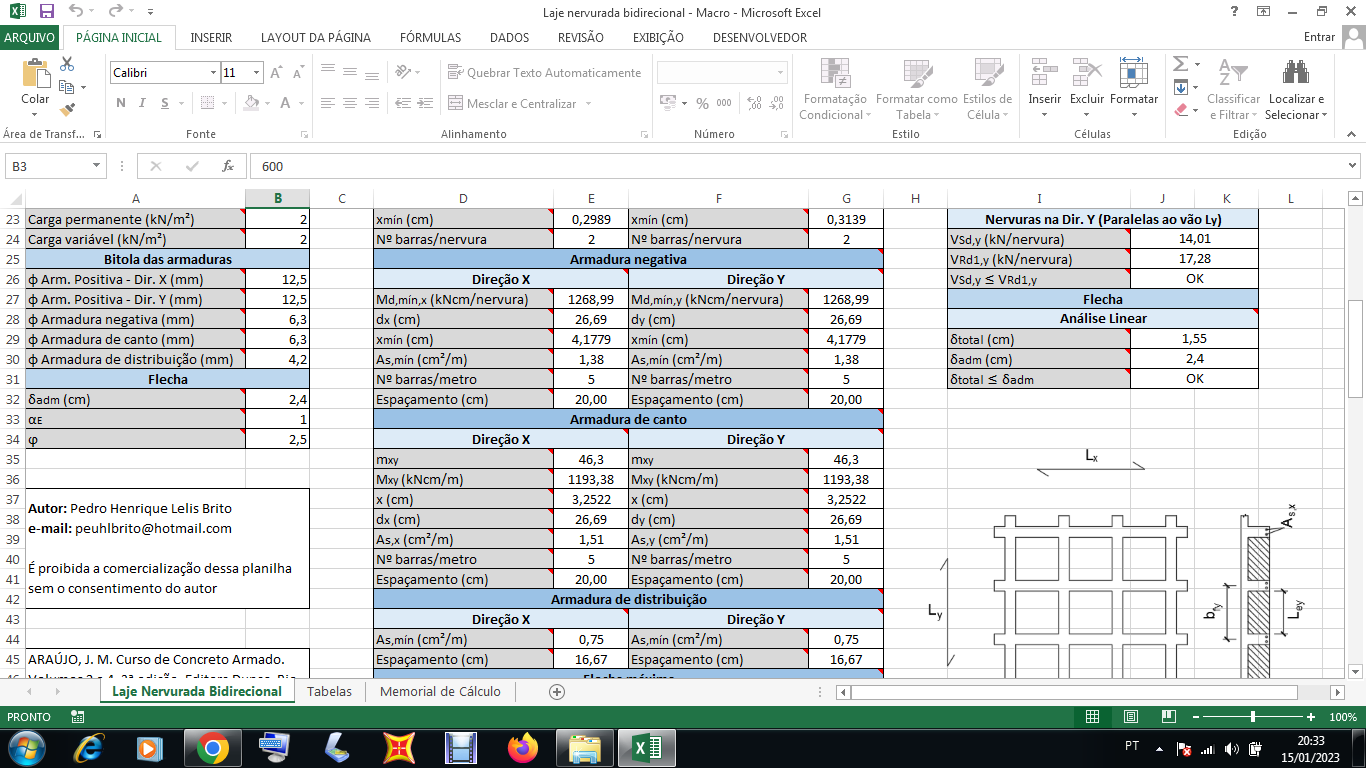This screenshot has height=768, width=1366.
Task: Open Formatar como Tabela menu
Action: tap(916, 89)
